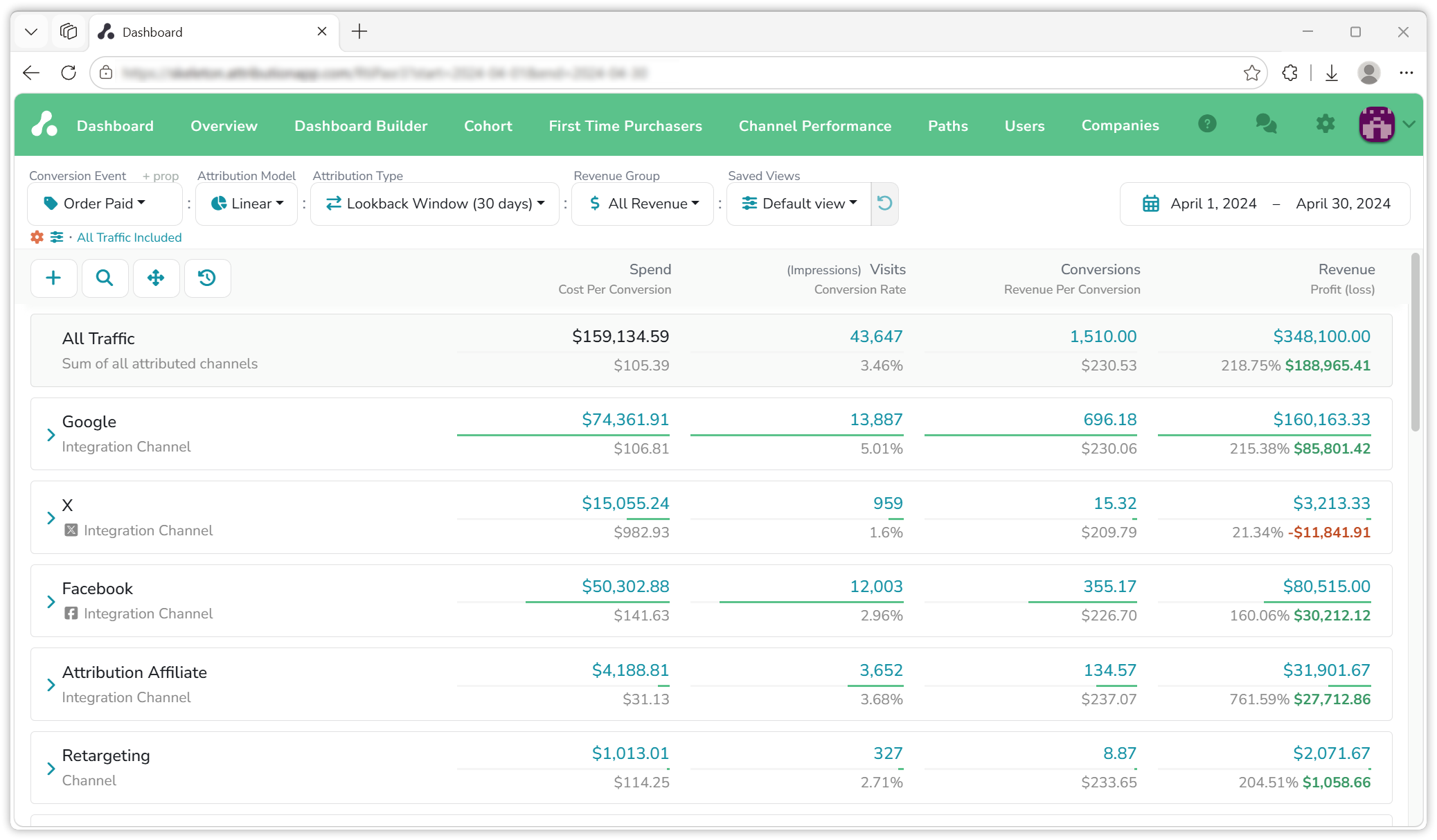The height and width of the screenshot is (840, 1437).
Task: Expand the Facebook channel row
Action: (x=51, y=602)
